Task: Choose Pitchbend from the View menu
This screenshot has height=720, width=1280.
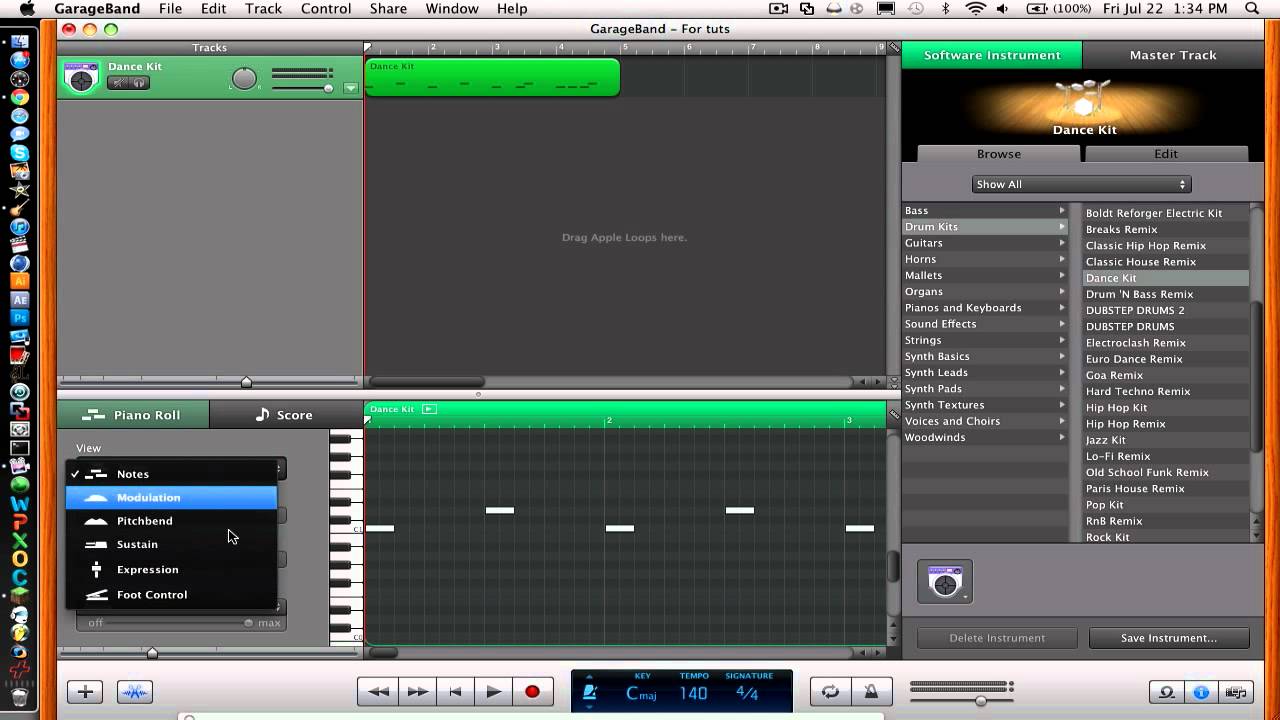Action: click(171, 521)
